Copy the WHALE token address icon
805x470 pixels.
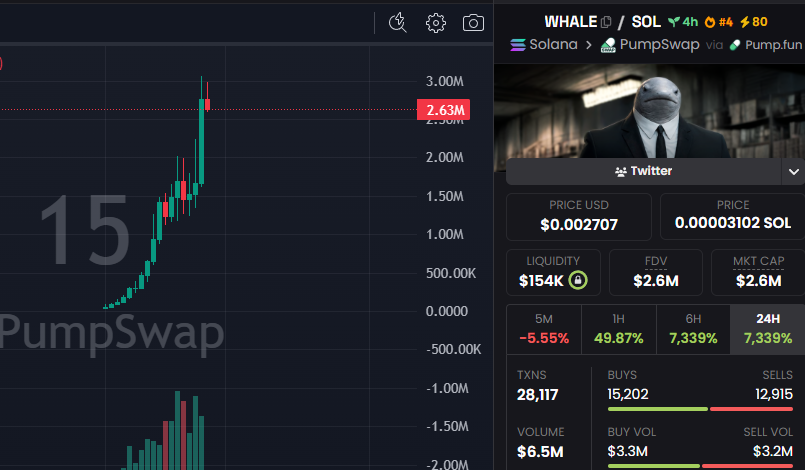[x=606, y=22]
